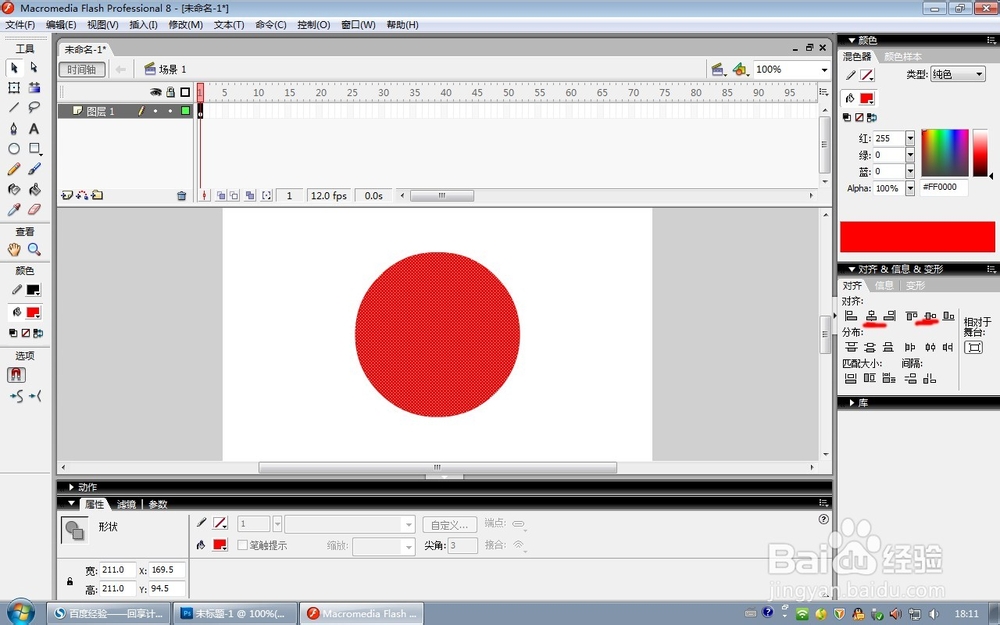Click the Insert Layer Folder icon
Viewport: 1000px width, 625px height.
tap(97, 196)
